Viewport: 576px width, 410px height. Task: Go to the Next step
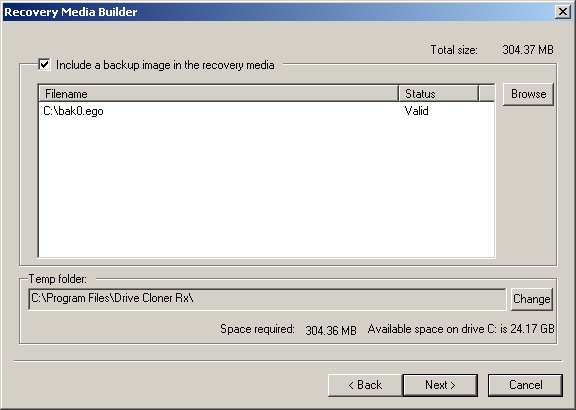[440, 385]
